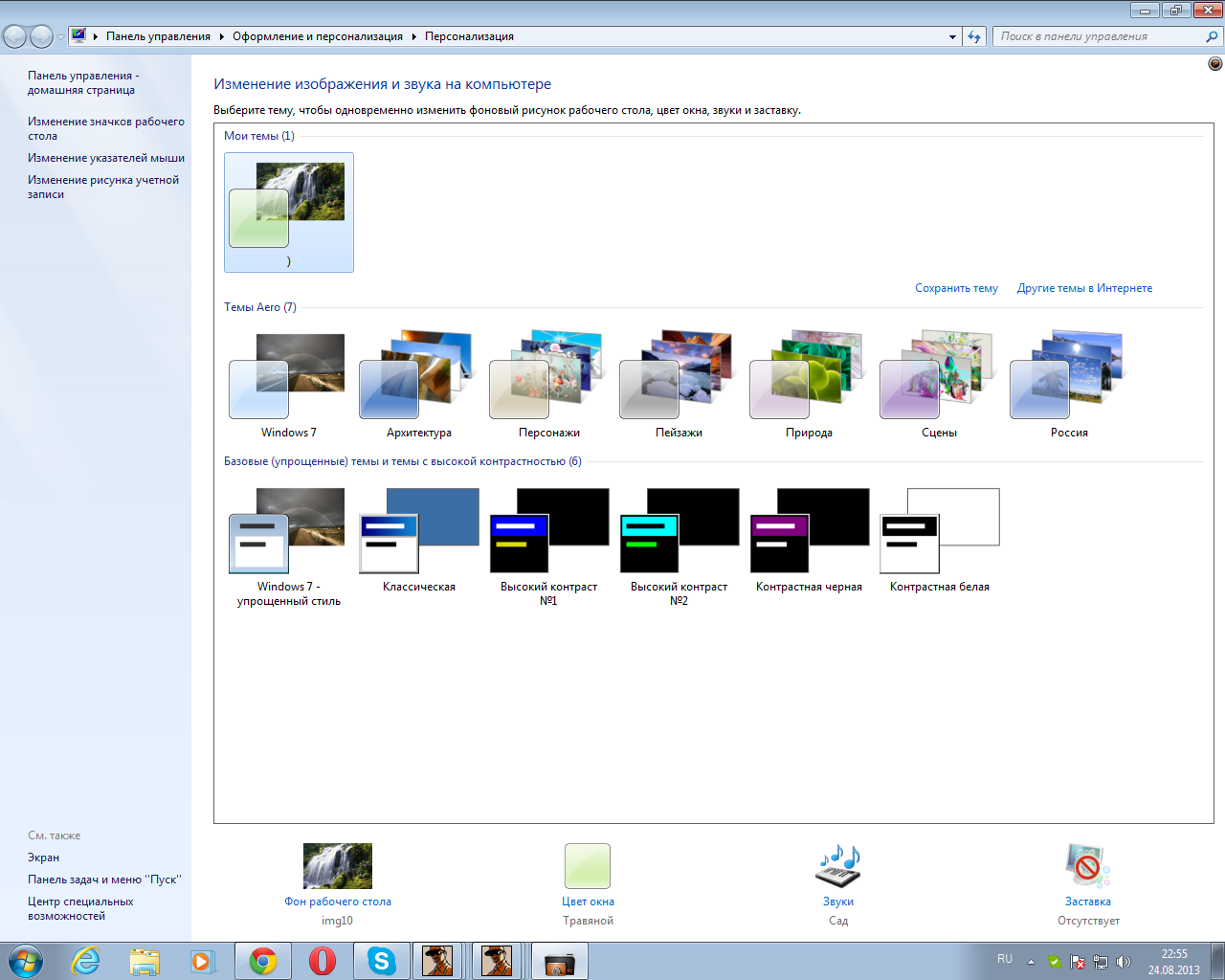Click Персонализация breadcrumb segment
Image resolution: width=1225 pixels, height=980 pixels.
tap(469, 36)
